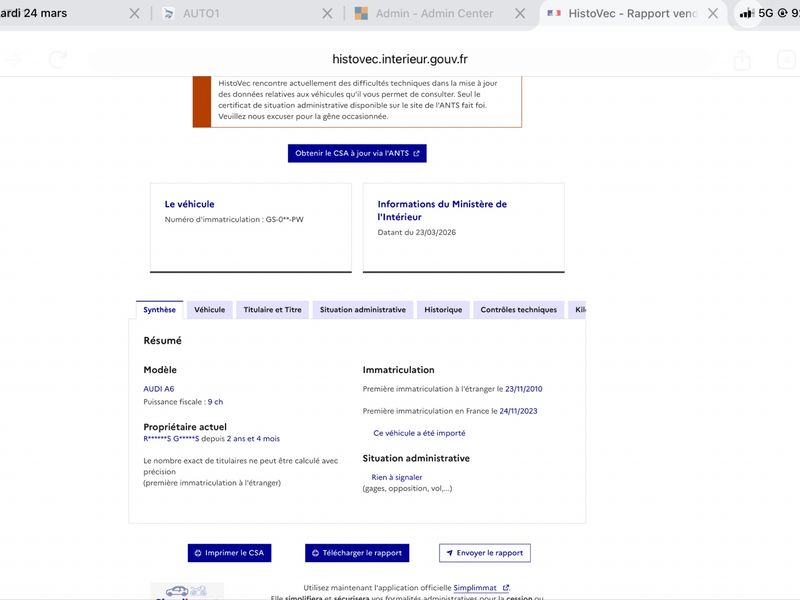Click the share icon in toolbar

click(x=742, y=60)
